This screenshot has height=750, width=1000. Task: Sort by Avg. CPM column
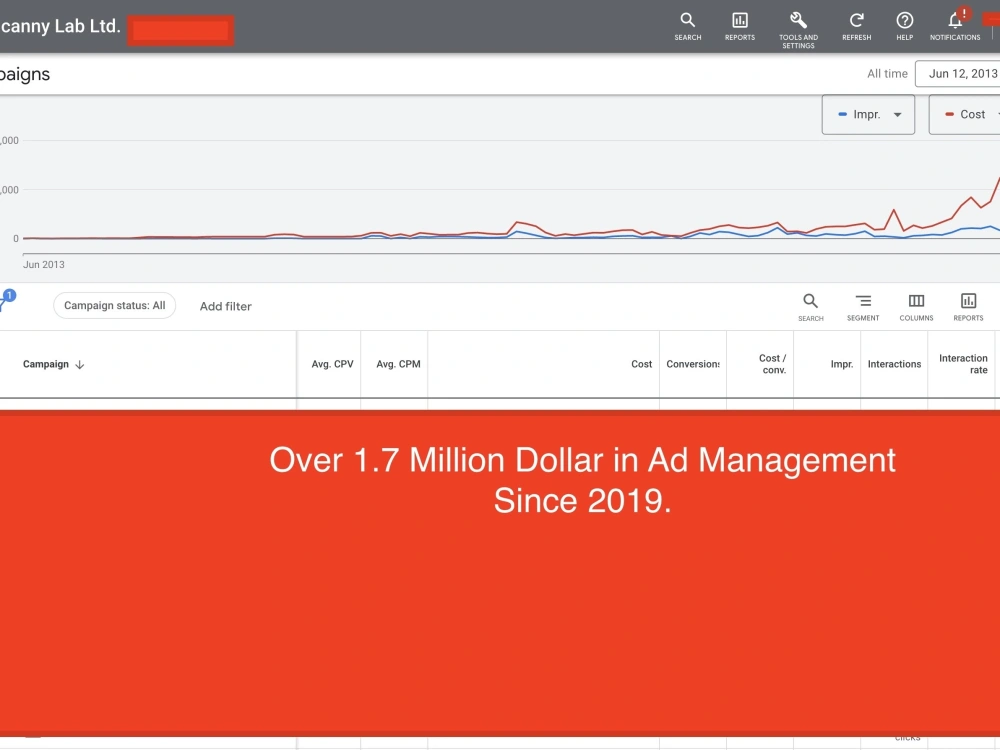[398, 364]
